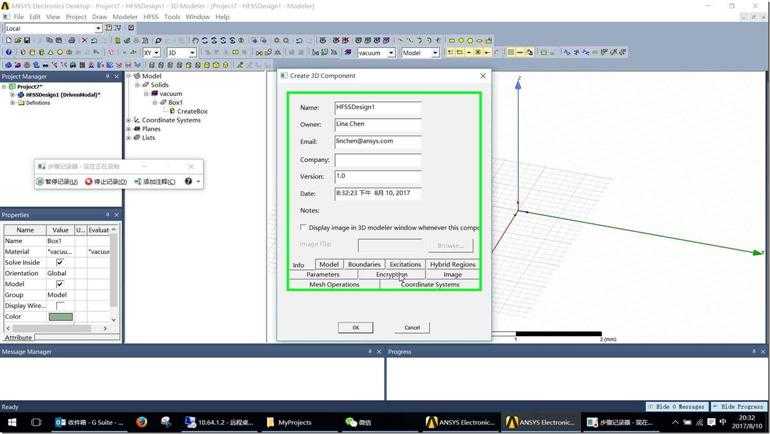Viewport: 770px width, 434px height.
Task: Open the File menu
Action: [19, 17]
